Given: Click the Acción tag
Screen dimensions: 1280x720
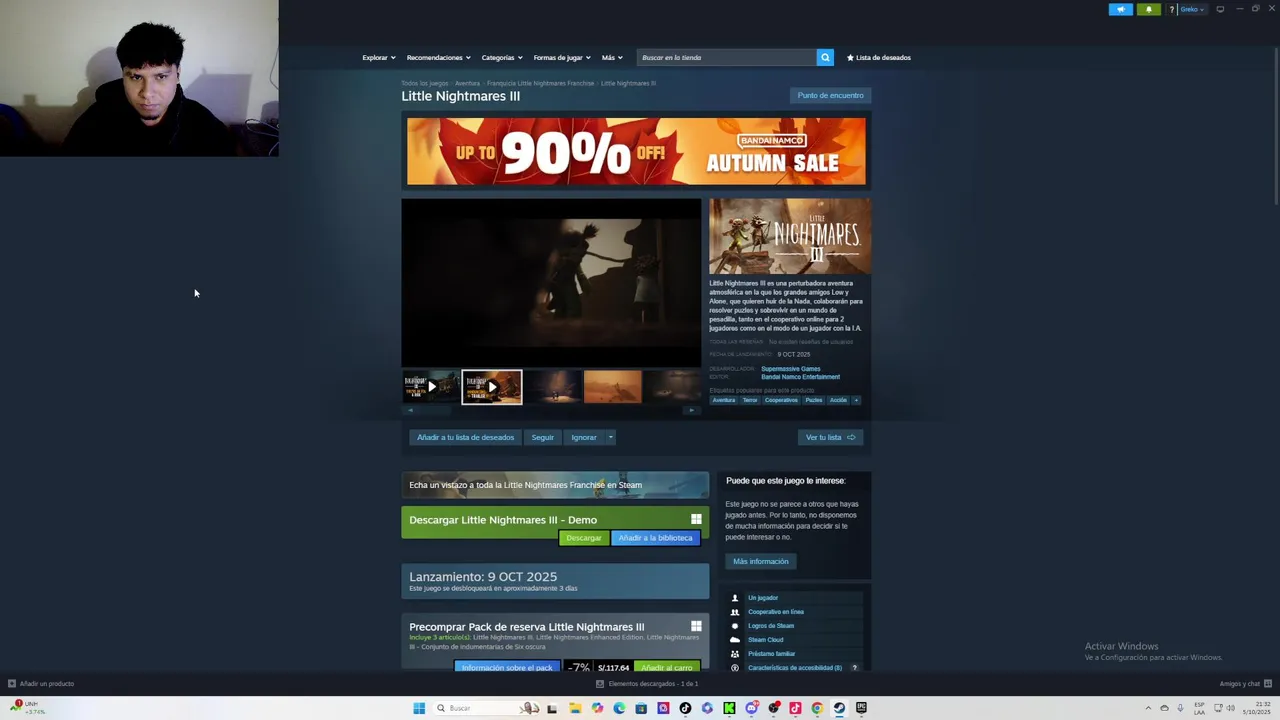Looking at the screenshot, I should (838, 400).
